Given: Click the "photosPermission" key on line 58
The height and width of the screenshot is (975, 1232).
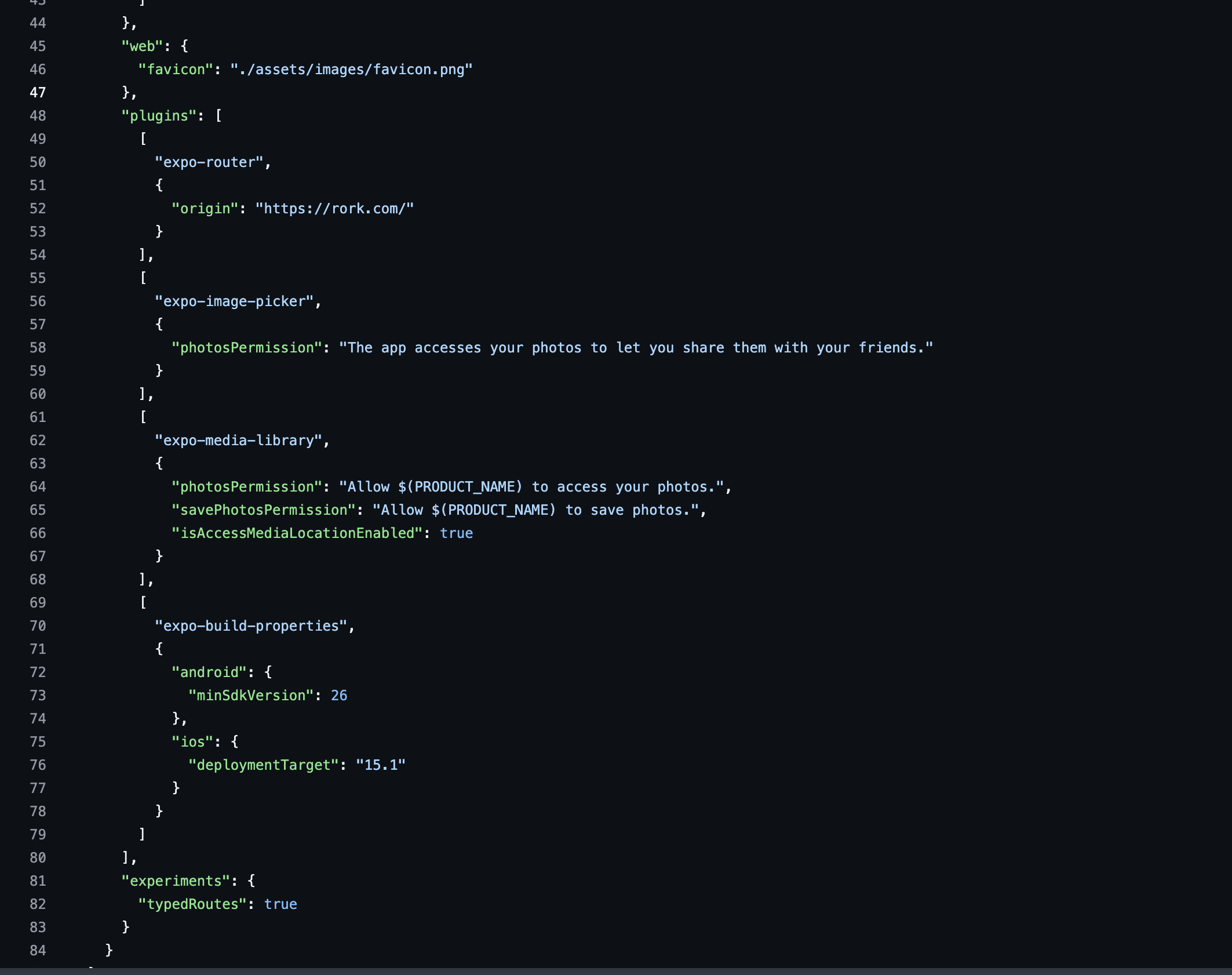Looking at the screenshot, I should 247,347.
